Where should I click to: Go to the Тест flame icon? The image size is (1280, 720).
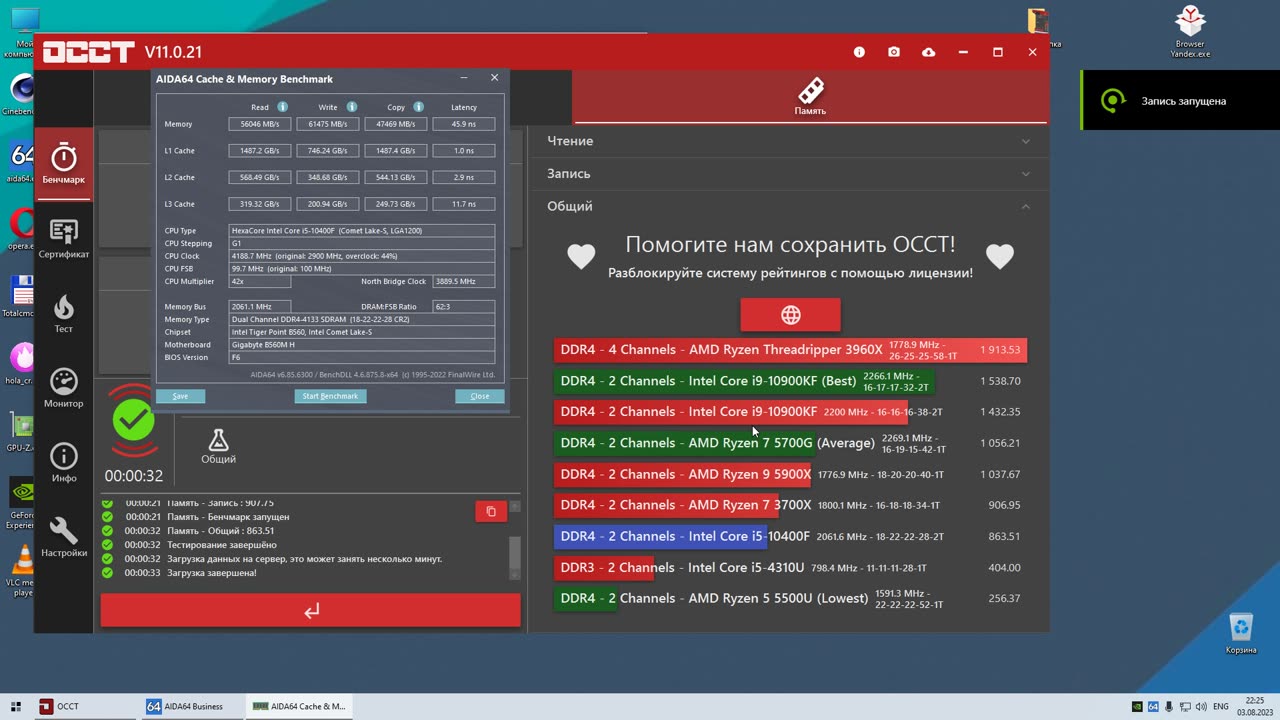click(64, 313)
